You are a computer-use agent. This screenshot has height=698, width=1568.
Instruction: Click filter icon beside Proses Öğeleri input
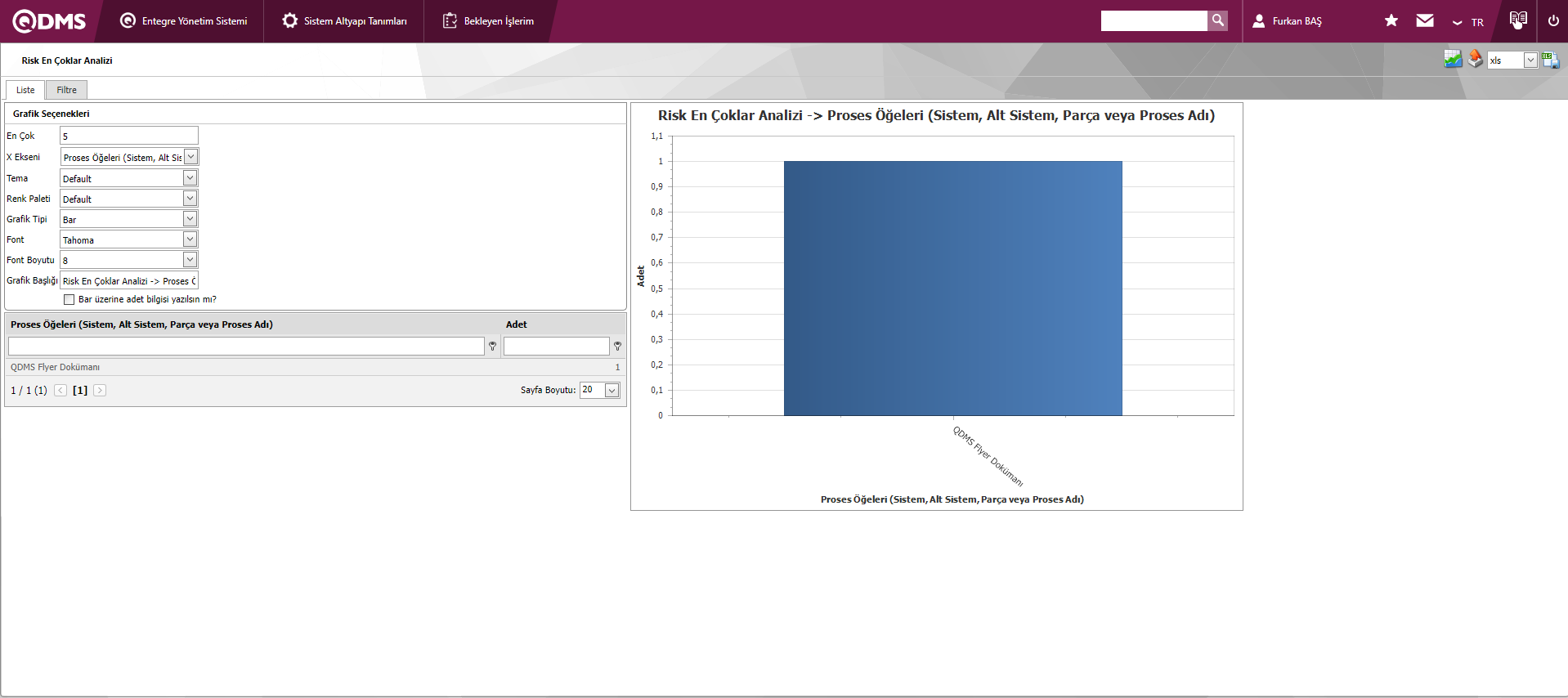(492, 347)
